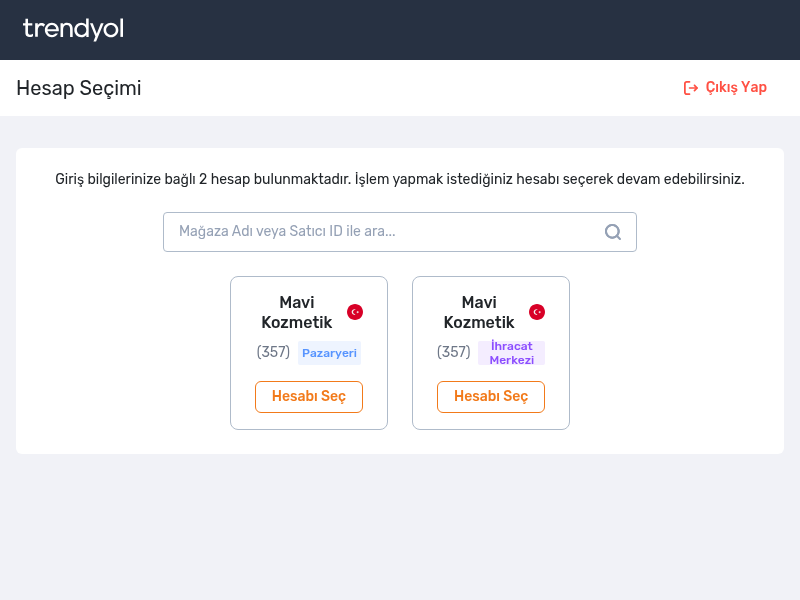Click Mavi Kozmetik title on İhracat Merkezi card
800x600 pixels.
tap(479, 312)
